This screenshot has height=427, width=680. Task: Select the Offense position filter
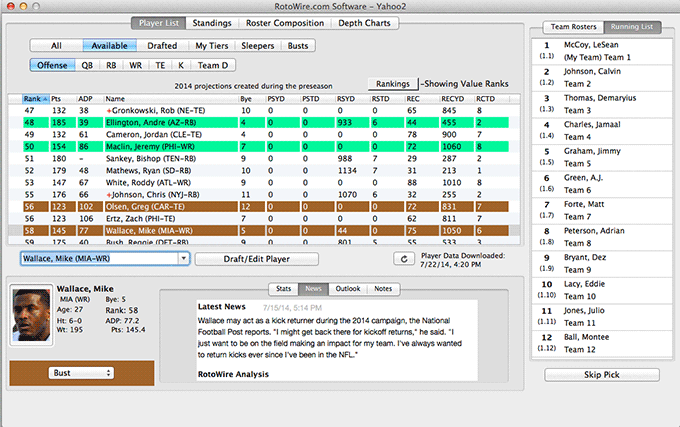(52, 65)
